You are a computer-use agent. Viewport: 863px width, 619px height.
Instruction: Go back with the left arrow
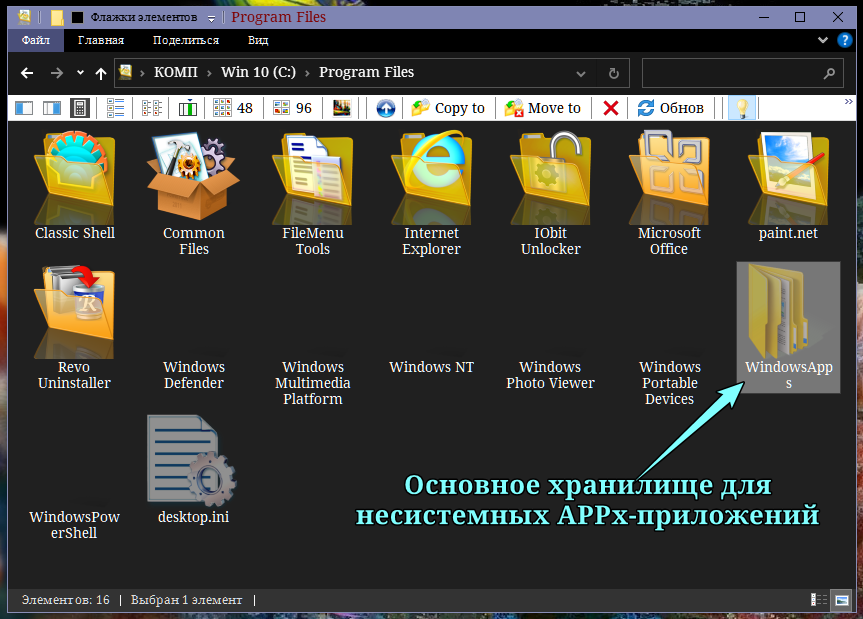[x=27, y=73]
